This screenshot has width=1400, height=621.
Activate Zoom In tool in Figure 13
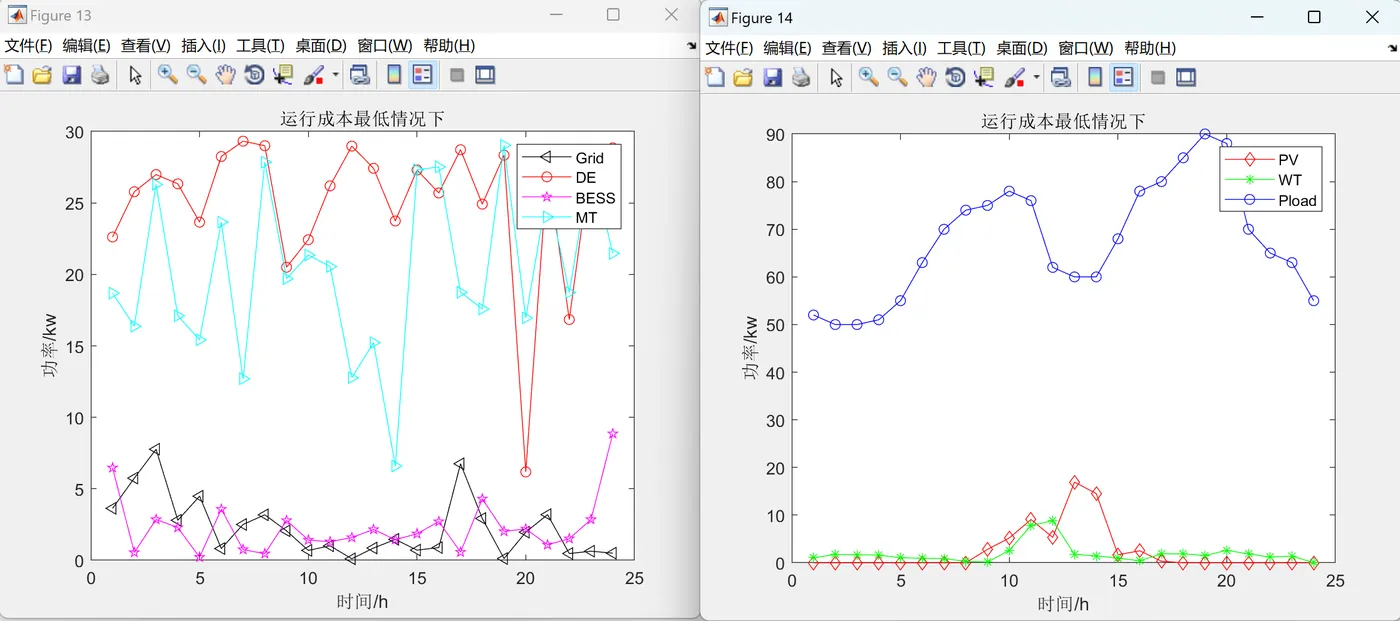(x=167, y=75)
